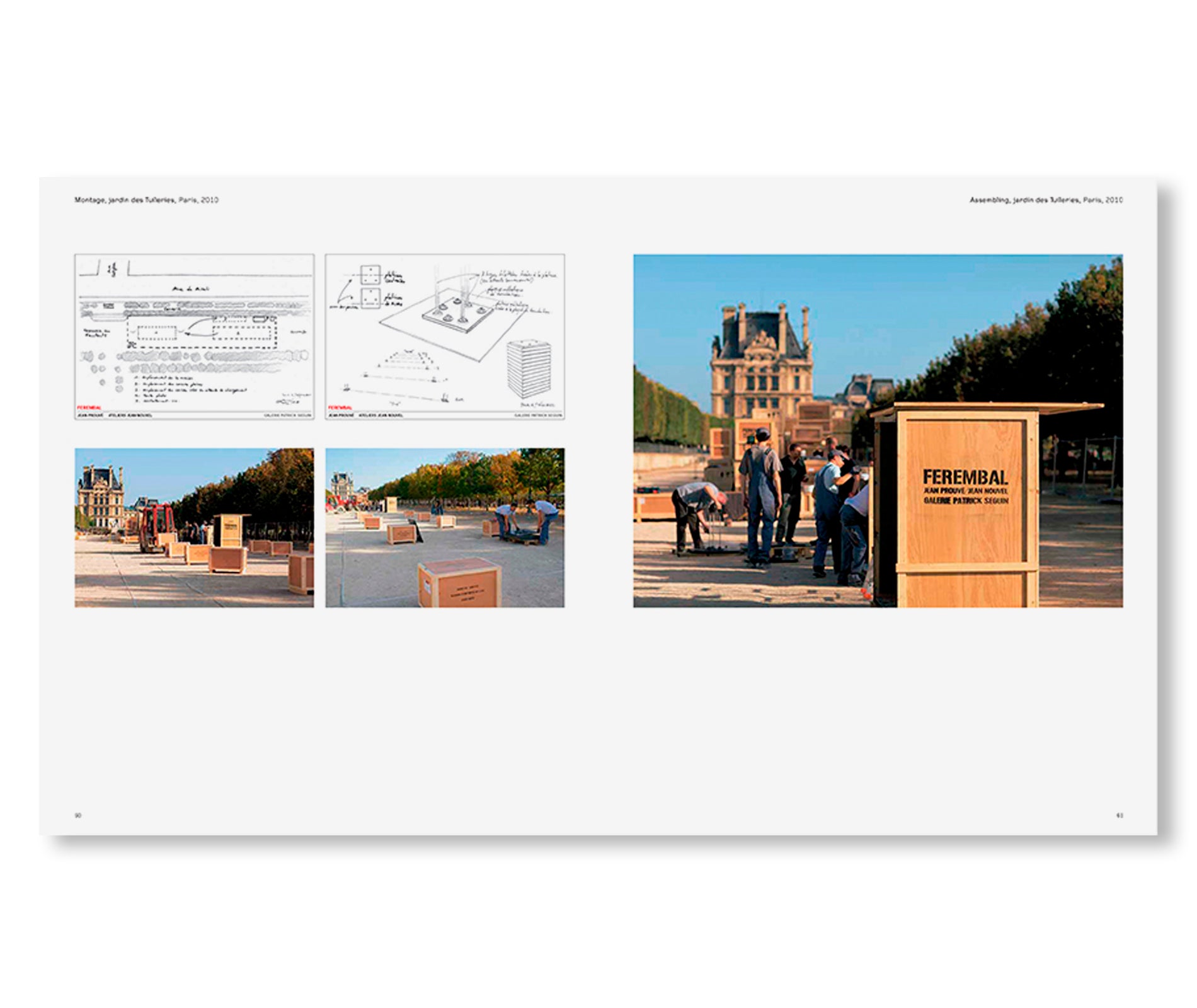Click the page number at bottom right
This screenshot has height=1008, width=1197.
(x=1120, y=815)
